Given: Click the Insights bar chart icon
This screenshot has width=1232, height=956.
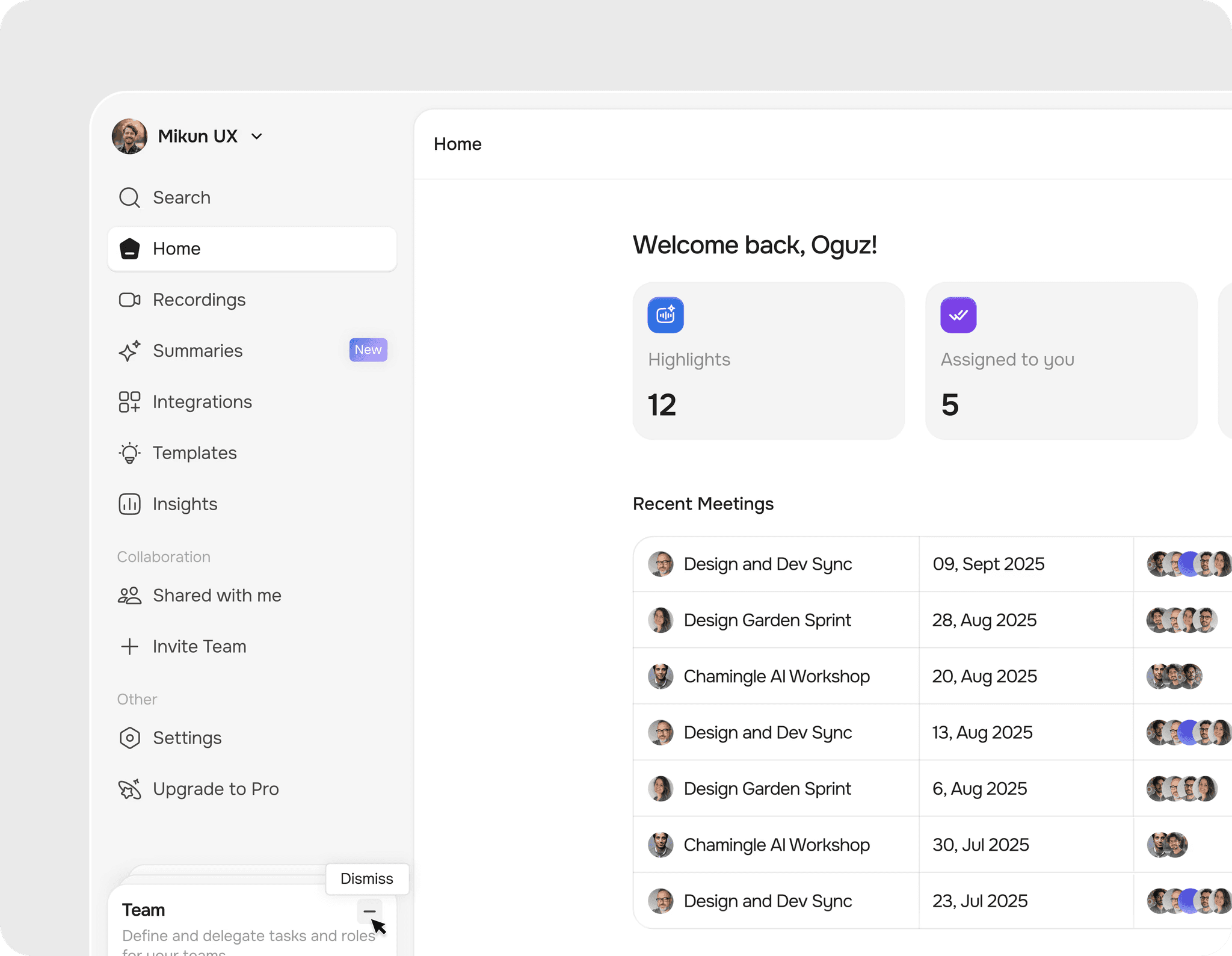Looking at the screenshot, I should pos(129,504).
